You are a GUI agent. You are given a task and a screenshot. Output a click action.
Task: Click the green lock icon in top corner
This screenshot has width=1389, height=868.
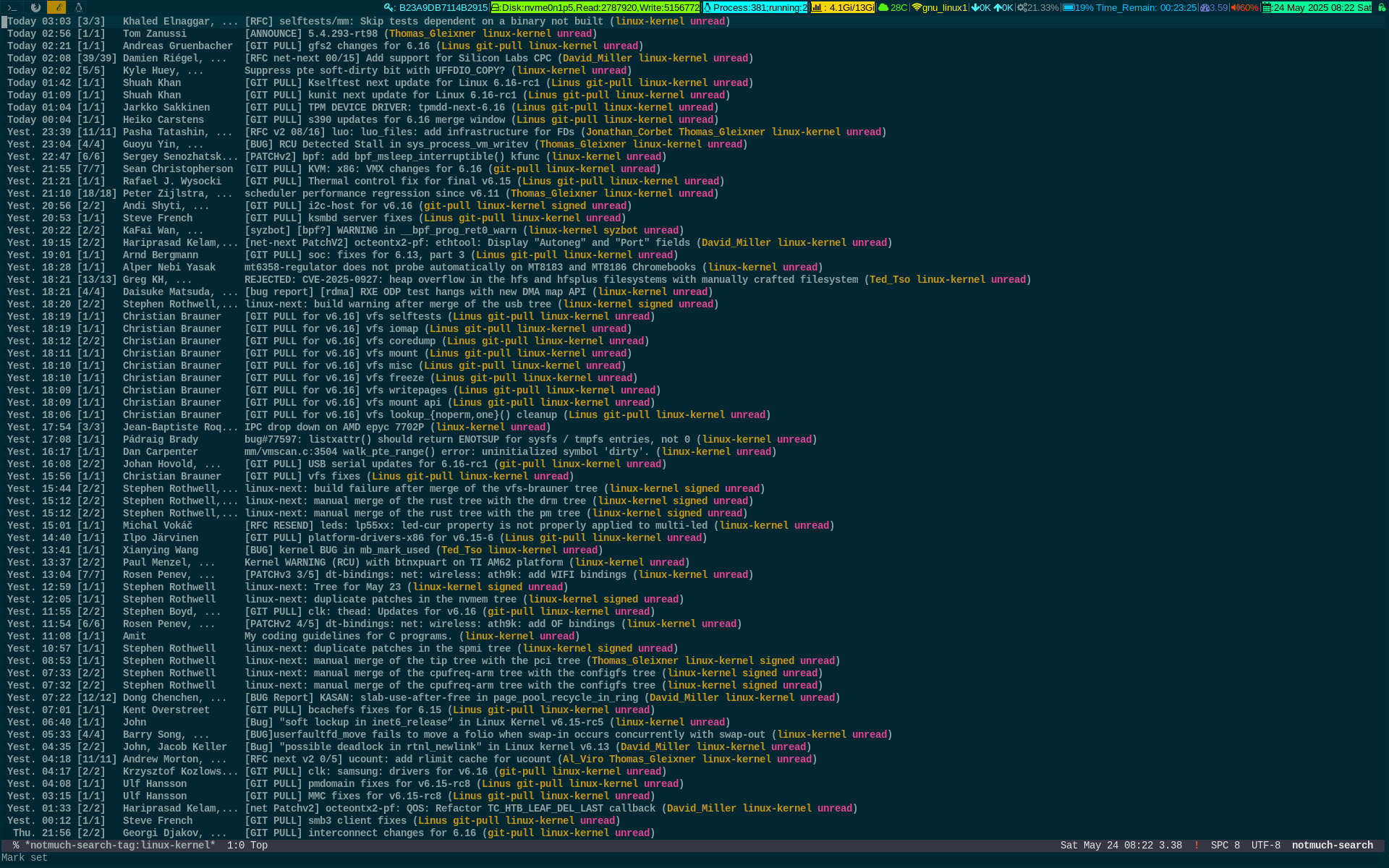click(1381, 7)
